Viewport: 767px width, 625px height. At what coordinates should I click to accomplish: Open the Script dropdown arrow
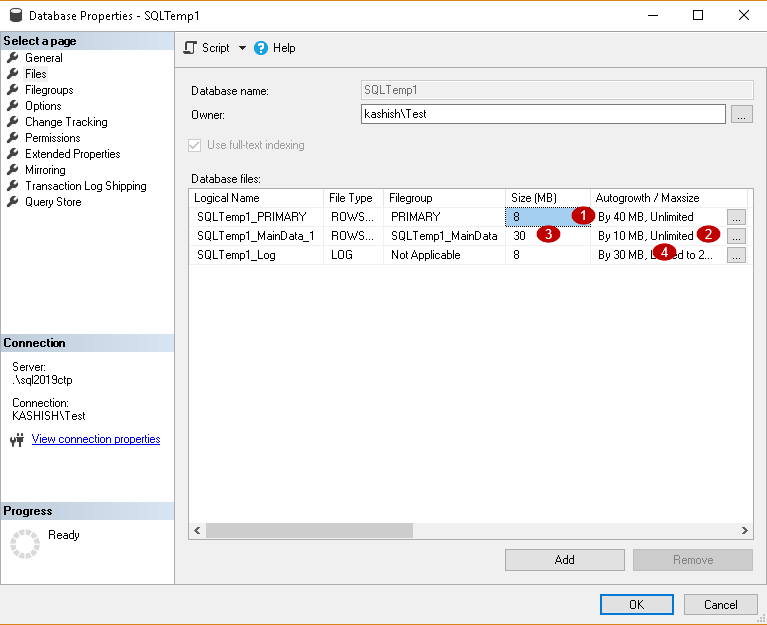tap(242, 48)
